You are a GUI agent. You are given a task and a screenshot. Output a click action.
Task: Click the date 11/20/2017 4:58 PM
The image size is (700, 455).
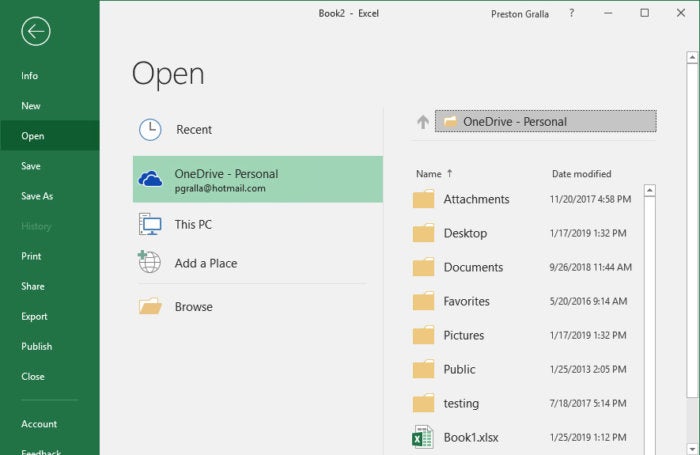(x=590, y=199)
